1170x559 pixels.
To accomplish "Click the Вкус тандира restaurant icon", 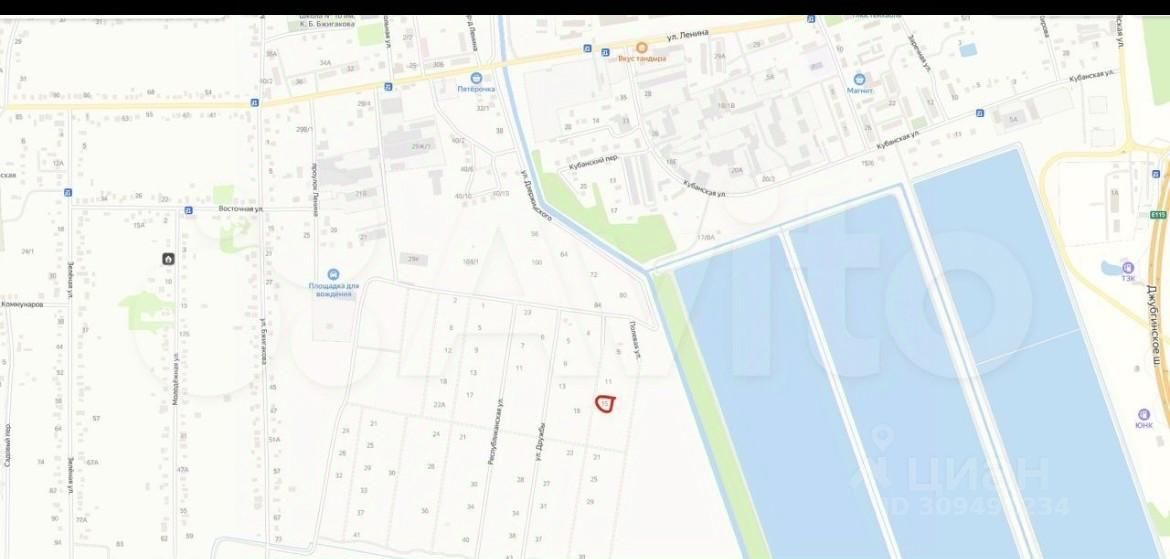I will (x=641, y=47).
